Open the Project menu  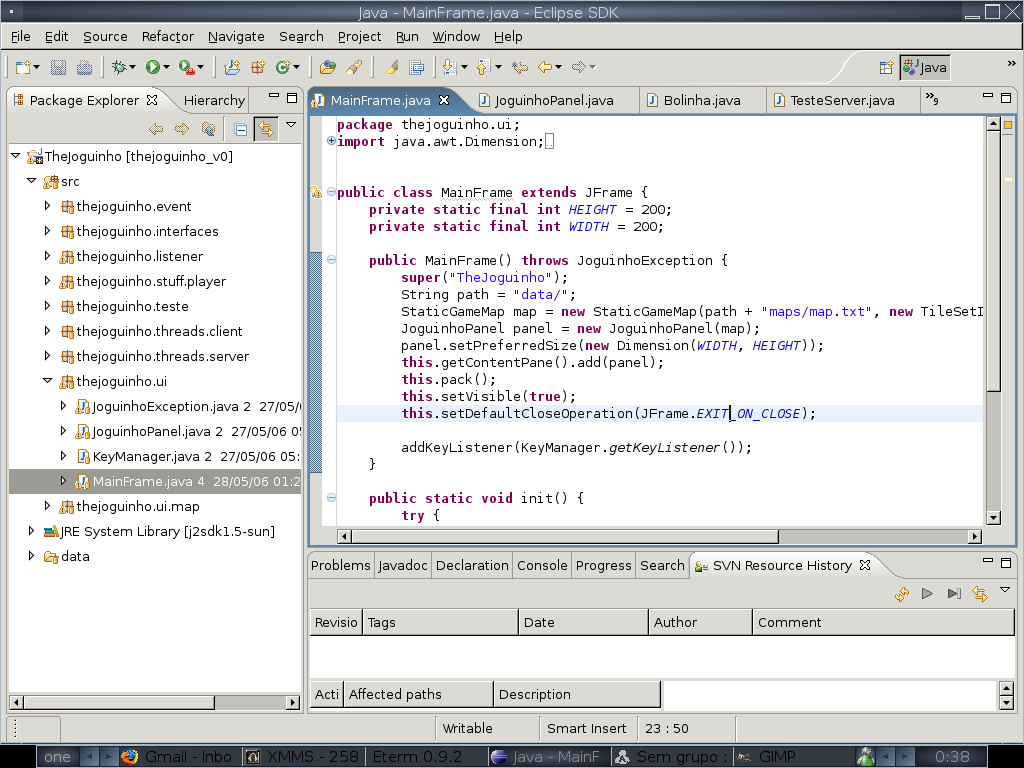(x=359, y=37)
